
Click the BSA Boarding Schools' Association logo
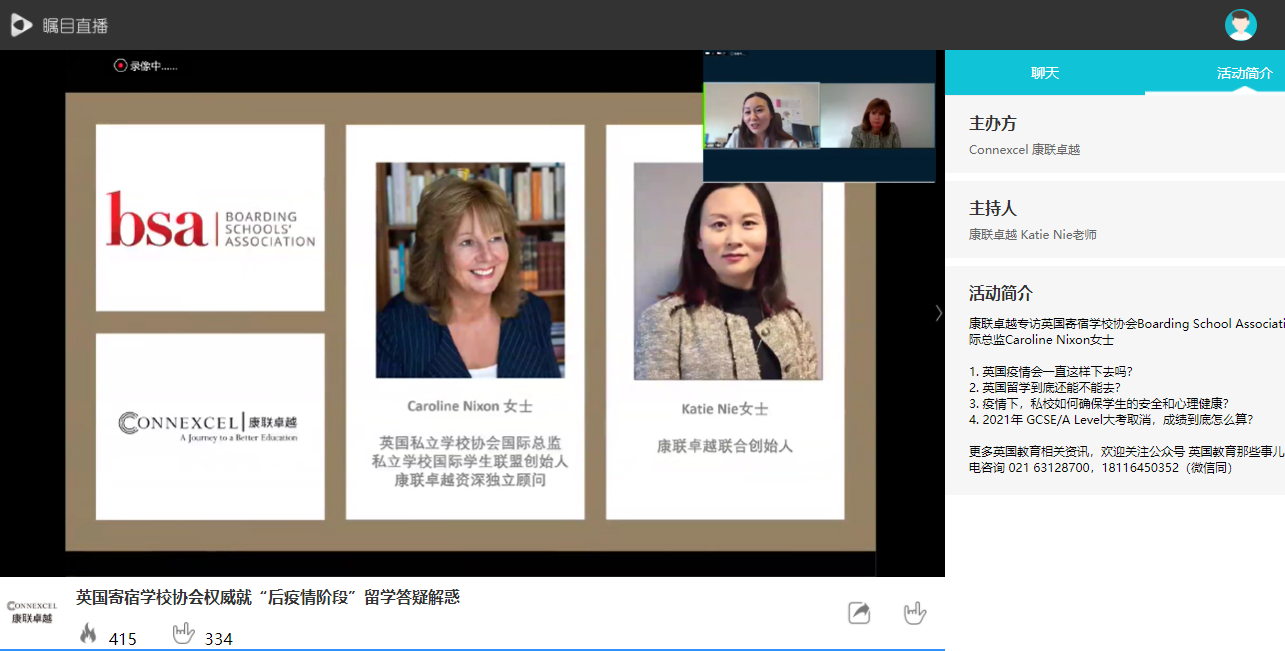pos(210,218)
